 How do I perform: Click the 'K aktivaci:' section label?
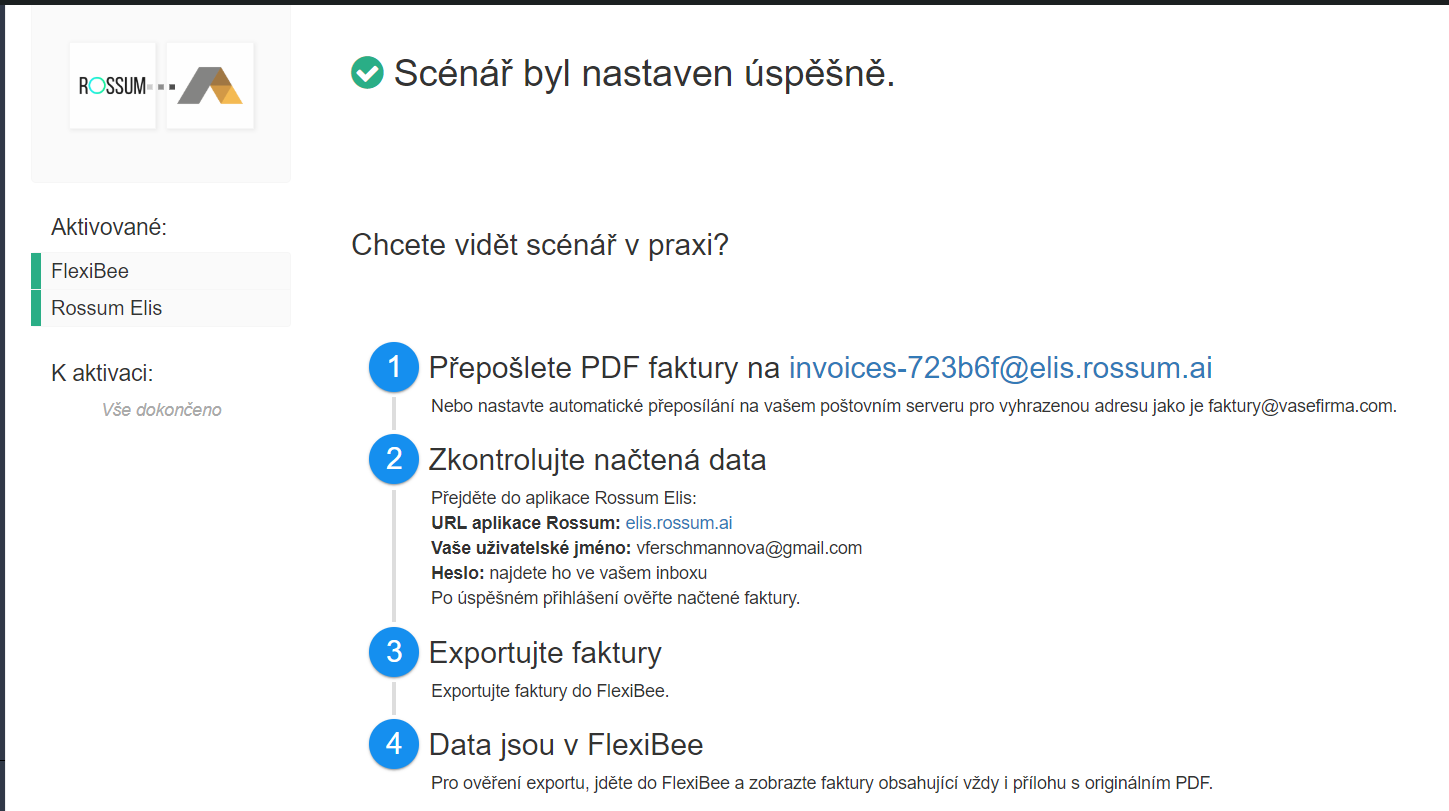point(102,373)
